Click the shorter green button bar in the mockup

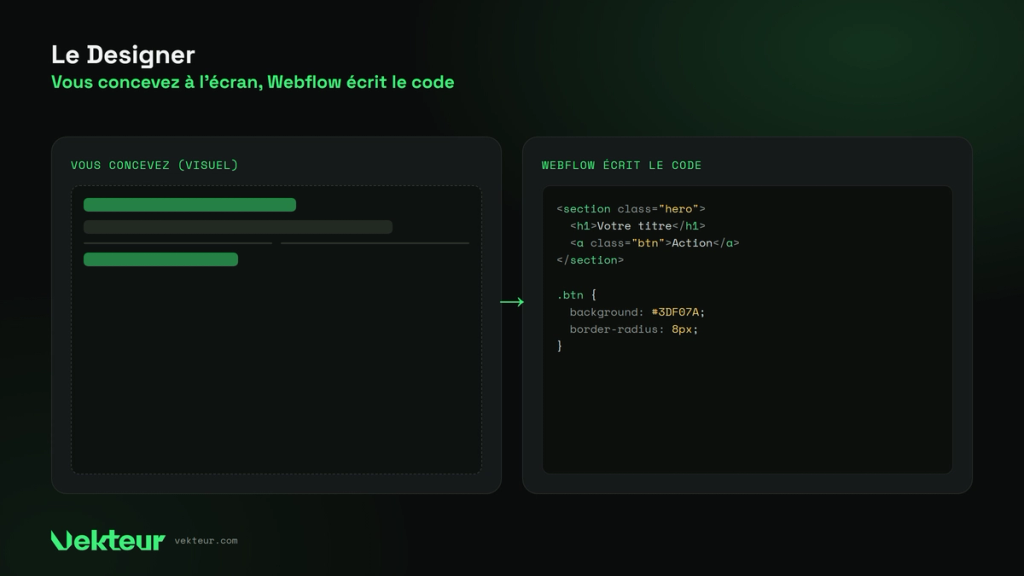161,259
